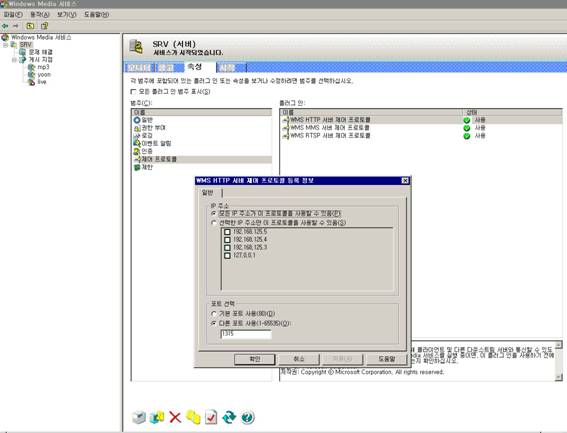The width and height of the screenshot is (567, 433).
Task: Select the mp3 publishing point
Action: (x=43, y=67)
